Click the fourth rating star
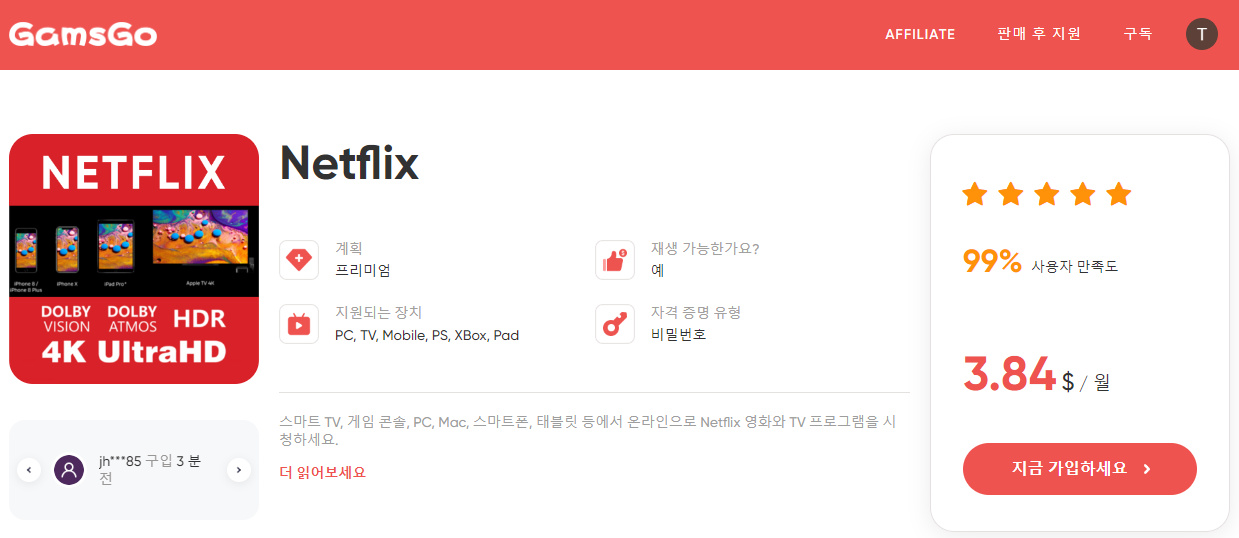Image resolution: width=1239 pixels, height=538 pixels. tap(1083, 194)
